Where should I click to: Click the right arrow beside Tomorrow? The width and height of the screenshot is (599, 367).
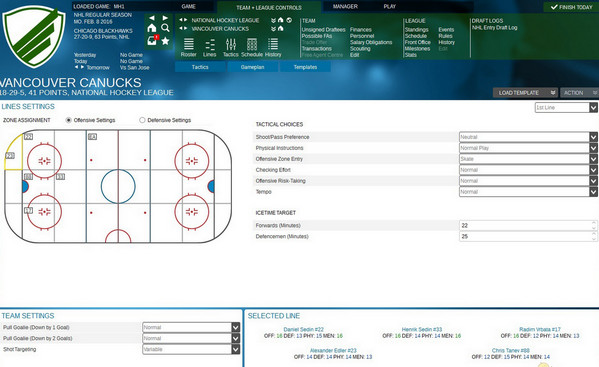pos(83,67)
